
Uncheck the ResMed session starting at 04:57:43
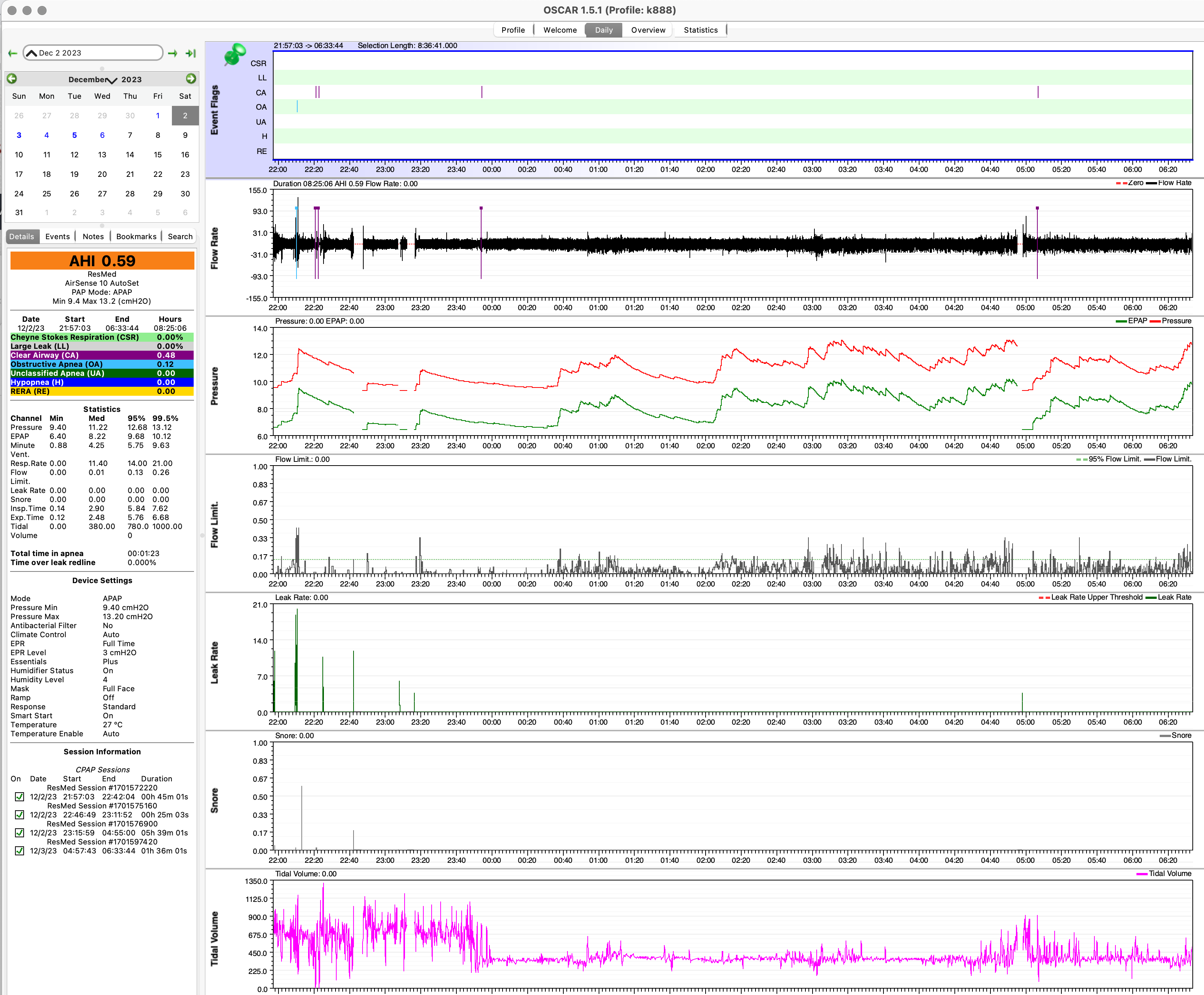point(20,851)
